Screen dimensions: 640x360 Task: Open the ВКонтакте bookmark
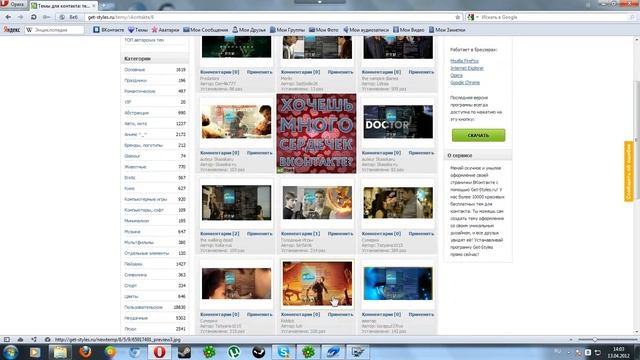[x=109, y=30]
